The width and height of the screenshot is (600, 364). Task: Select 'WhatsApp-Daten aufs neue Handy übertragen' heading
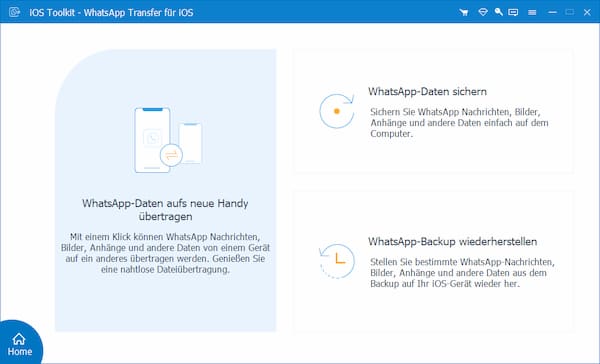[x=165, y=210]
